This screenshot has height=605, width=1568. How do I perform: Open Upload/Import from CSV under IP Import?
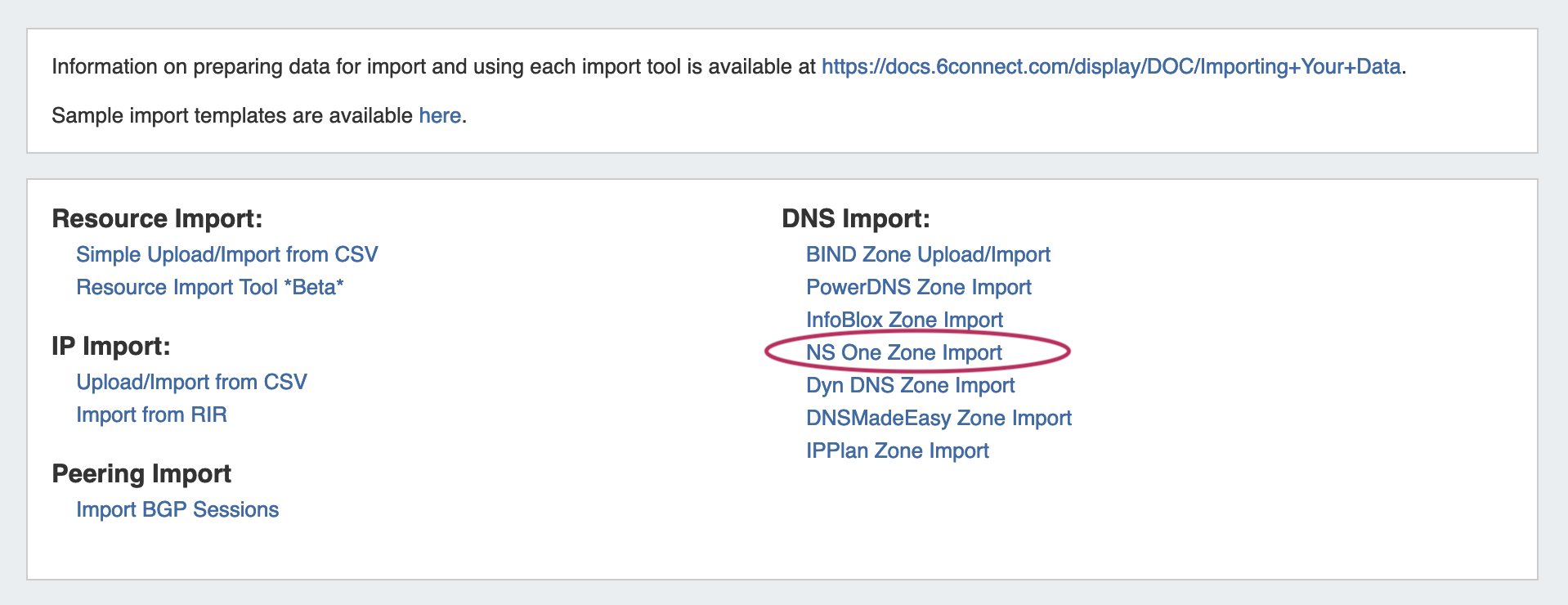click(191, 382)
